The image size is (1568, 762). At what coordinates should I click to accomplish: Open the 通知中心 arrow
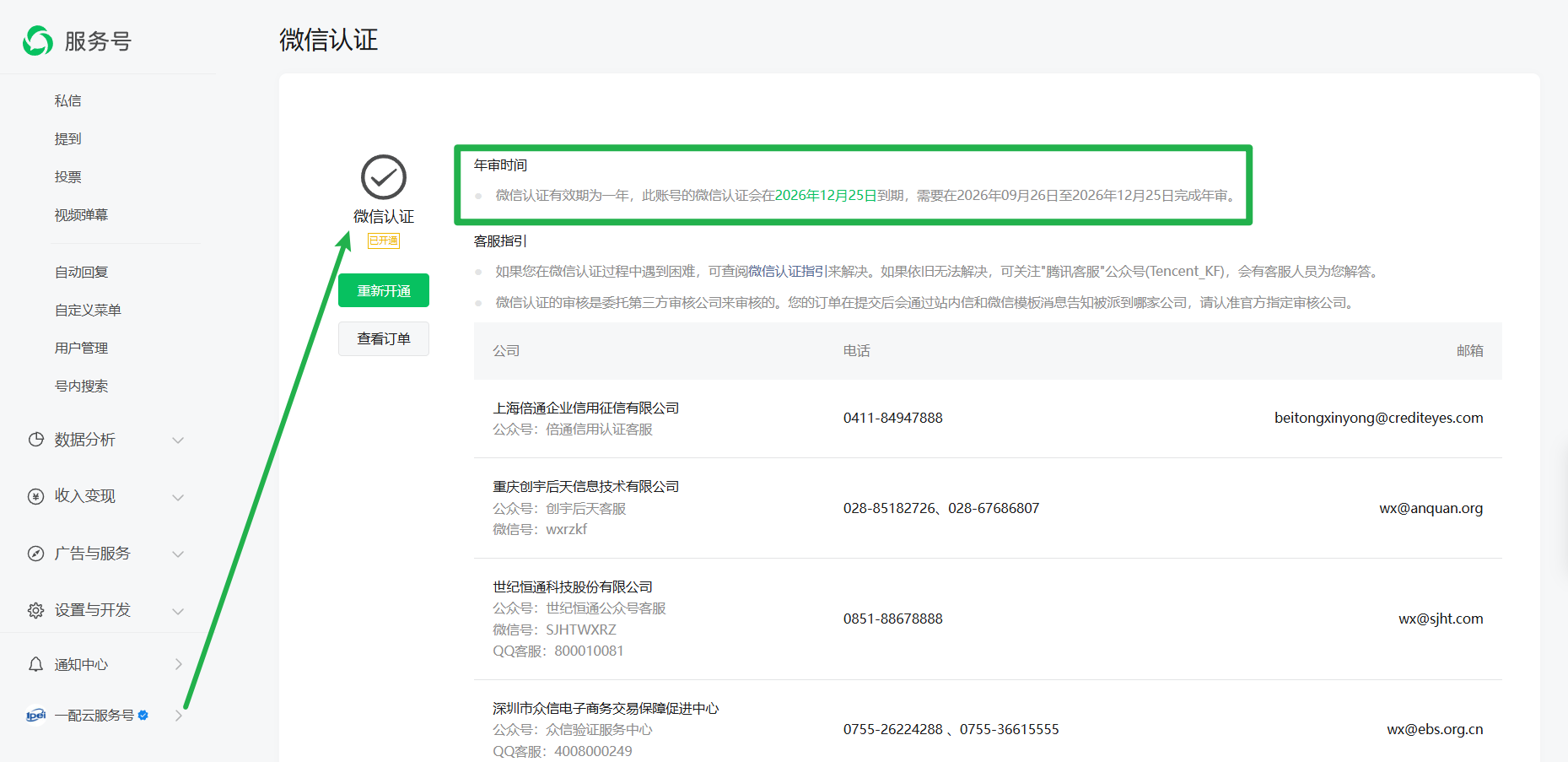click(178, 665)
